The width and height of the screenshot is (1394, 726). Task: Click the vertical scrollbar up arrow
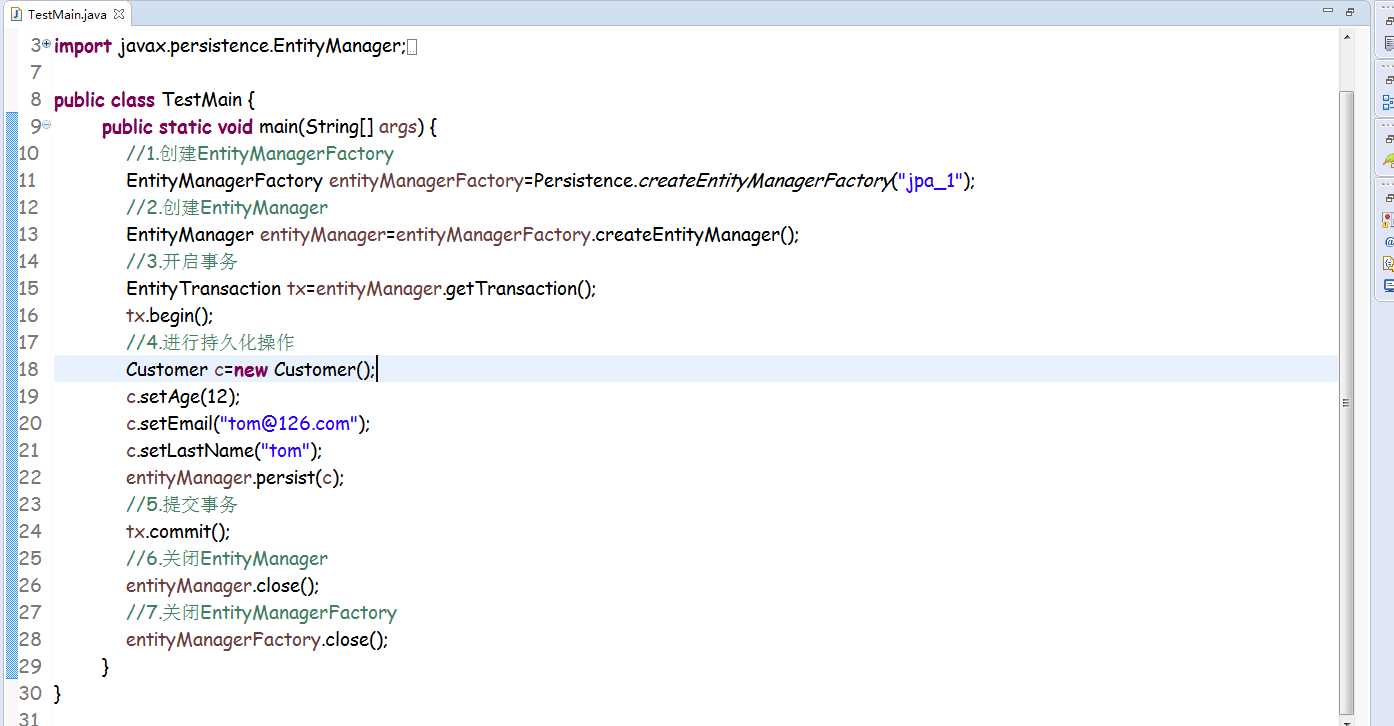coord(1346,38)
